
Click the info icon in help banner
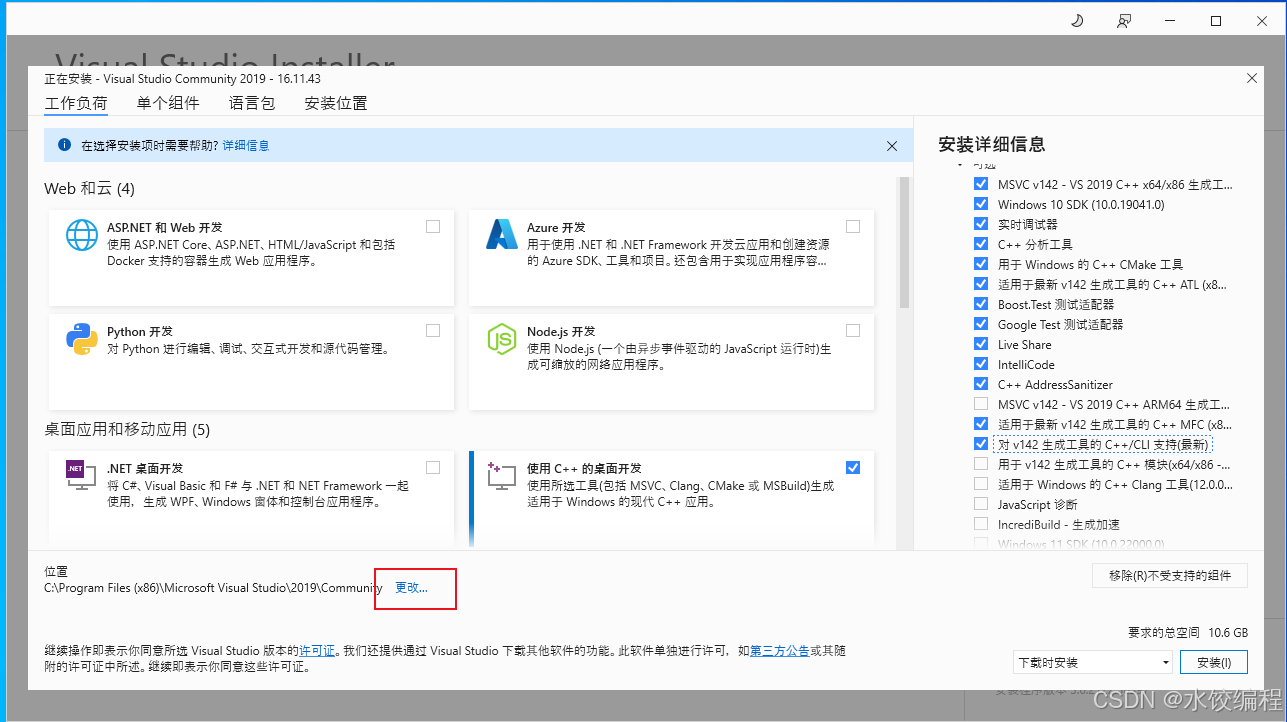coord(65,145)
